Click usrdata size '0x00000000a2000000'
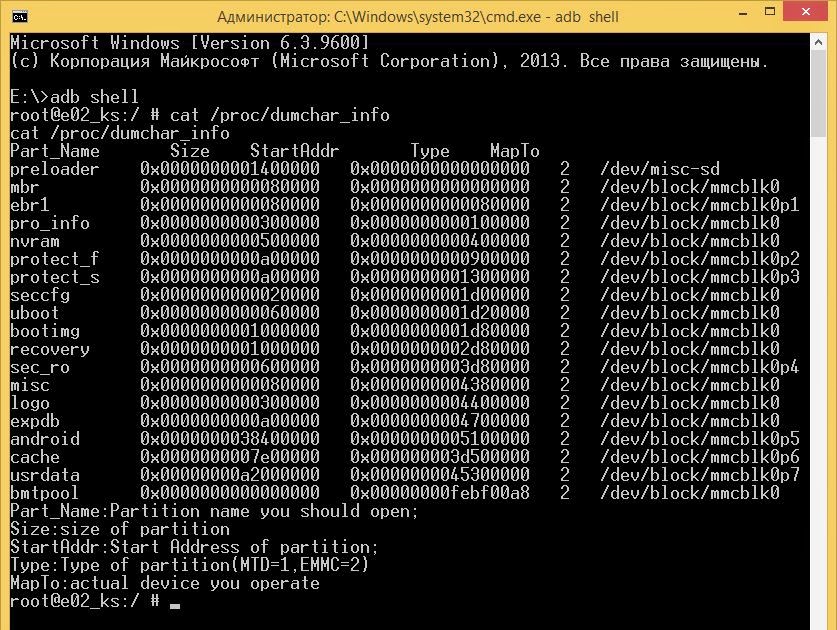The image size is (837, 630). [x=230, y=475]
